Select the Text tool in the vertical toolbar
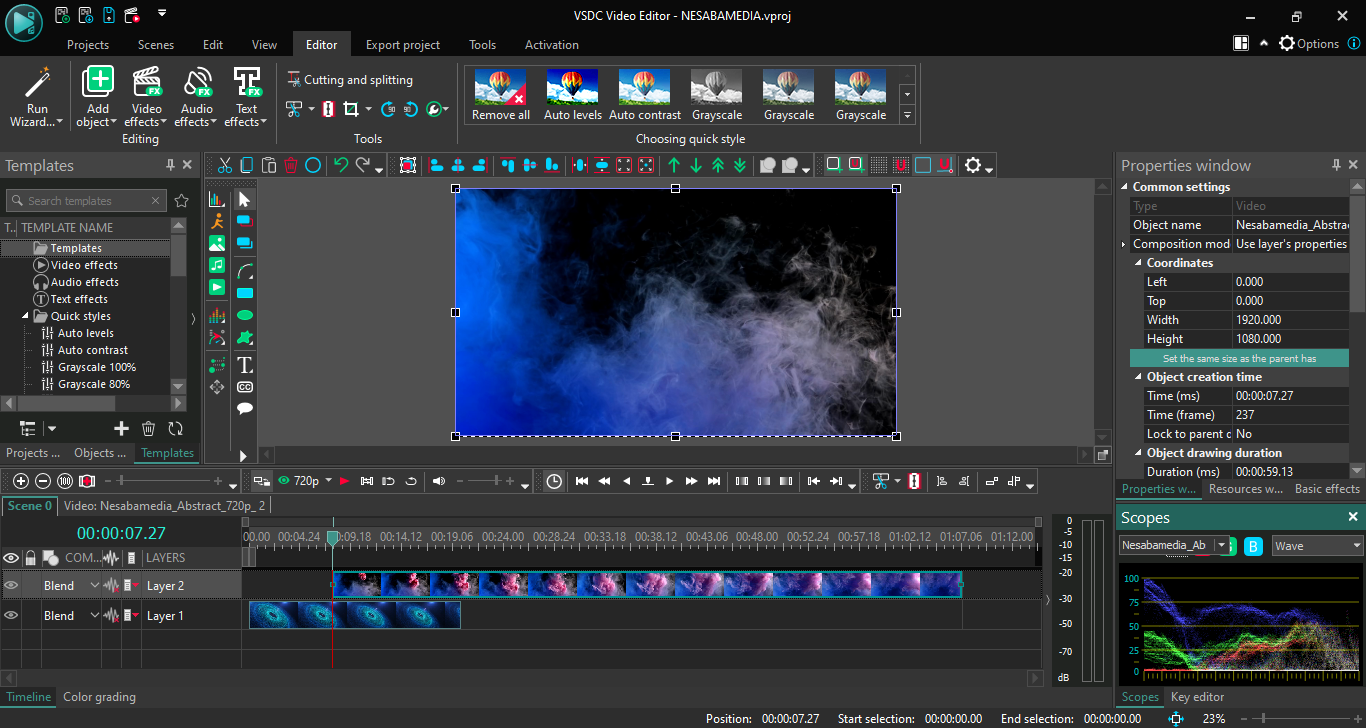This screenshot has height=728, width=1366. tap(245, 365)
